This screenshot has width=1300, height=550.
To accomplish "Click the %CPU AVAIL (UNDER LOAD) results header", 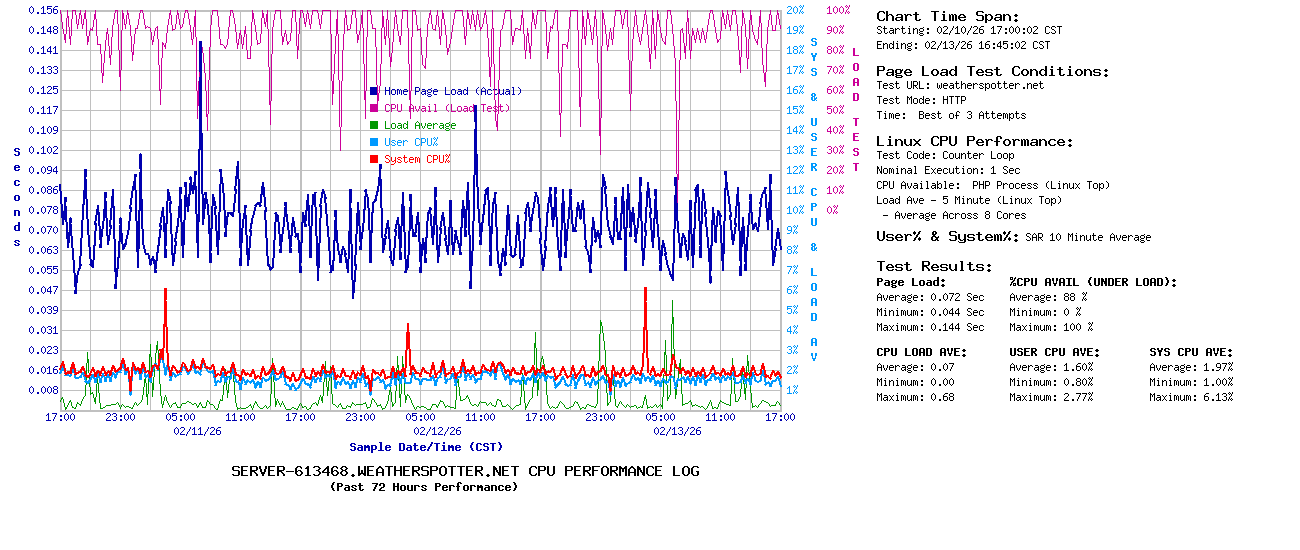I will point(1093,282).
